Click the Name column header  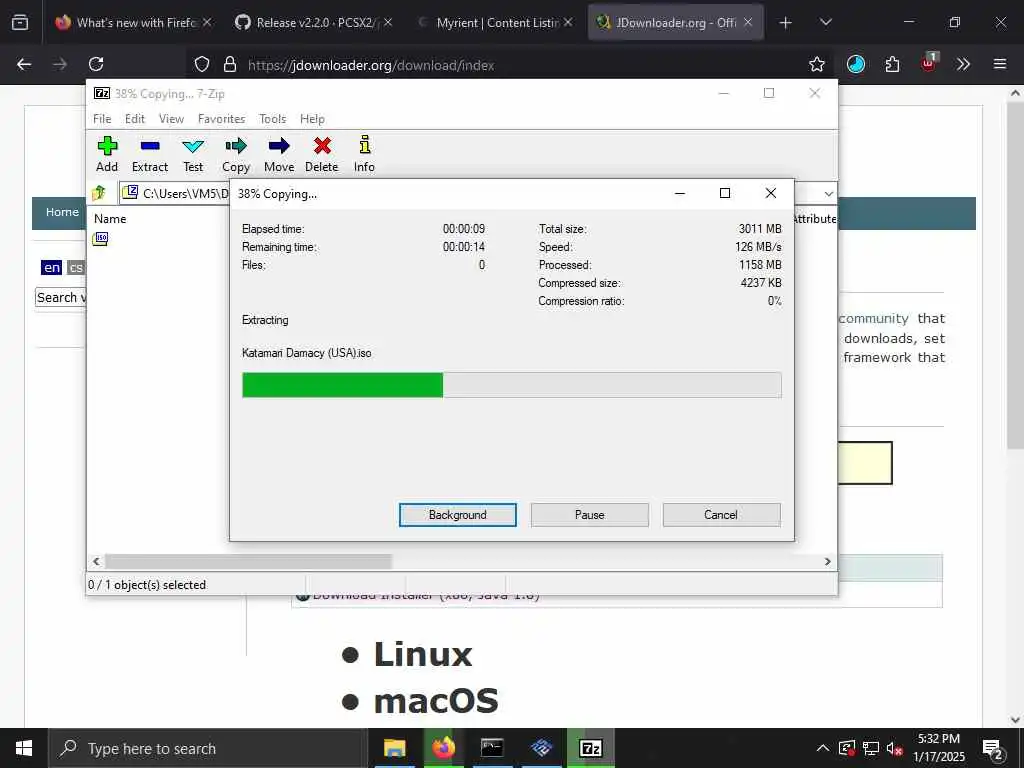coord(110,219)
